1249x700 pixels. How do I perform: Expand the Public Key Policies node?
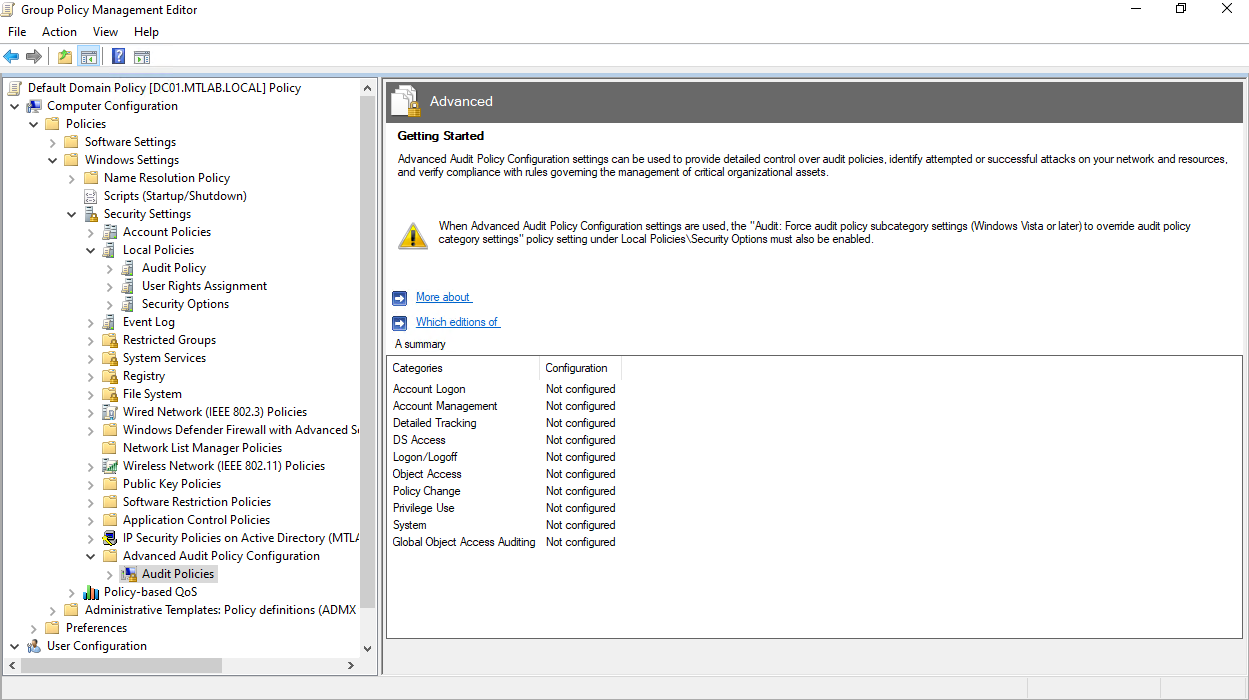click(90, 484)
